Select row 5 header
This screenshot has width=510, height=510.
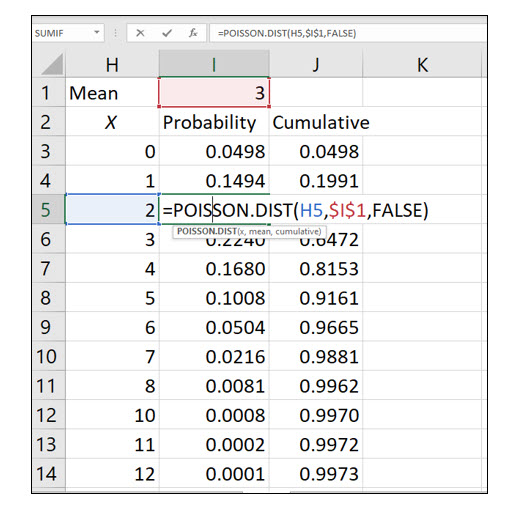click(x=49, y=210)
